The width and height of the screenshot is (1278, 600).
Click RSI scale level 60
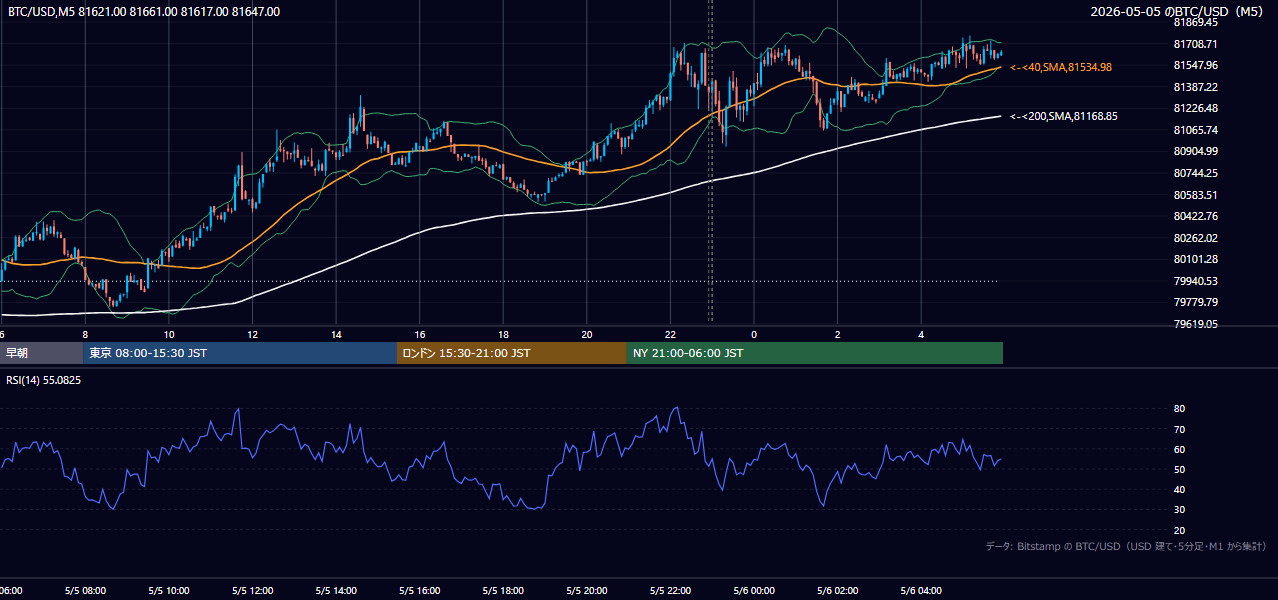[1179, 449]
